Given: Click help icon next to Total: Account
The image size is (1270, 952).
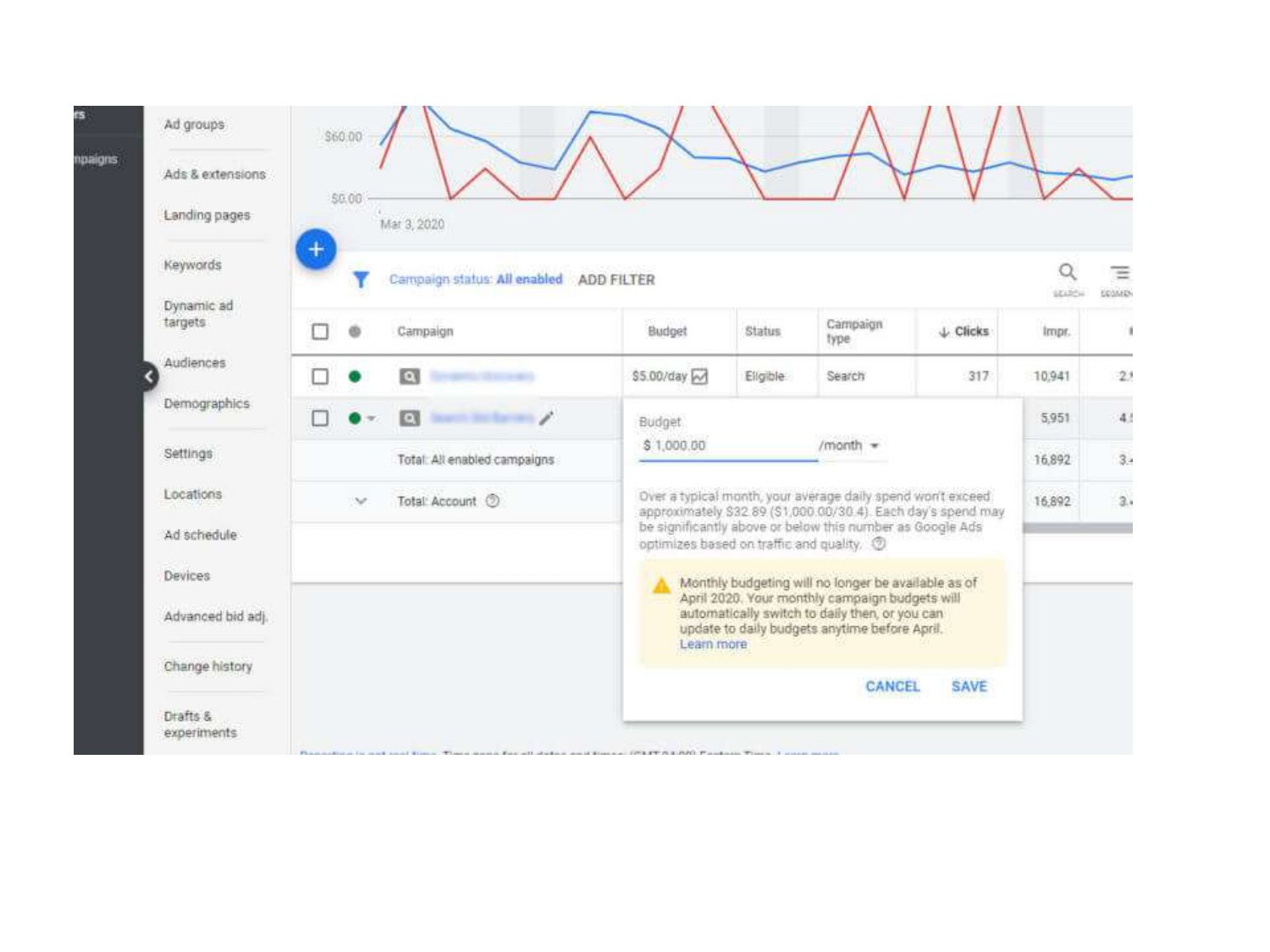Looking at the screenshot, I should [x=493, y=501].
